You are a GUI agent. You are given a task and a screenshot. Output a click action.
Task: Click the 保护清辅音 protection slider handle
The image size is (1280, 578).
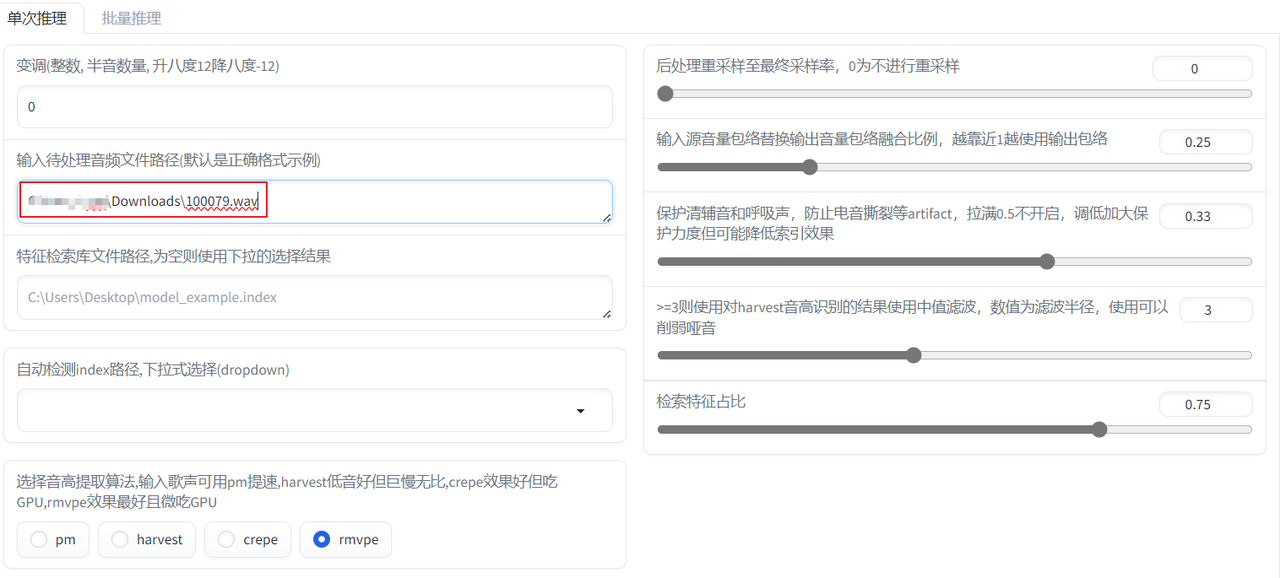point(1047,262)
